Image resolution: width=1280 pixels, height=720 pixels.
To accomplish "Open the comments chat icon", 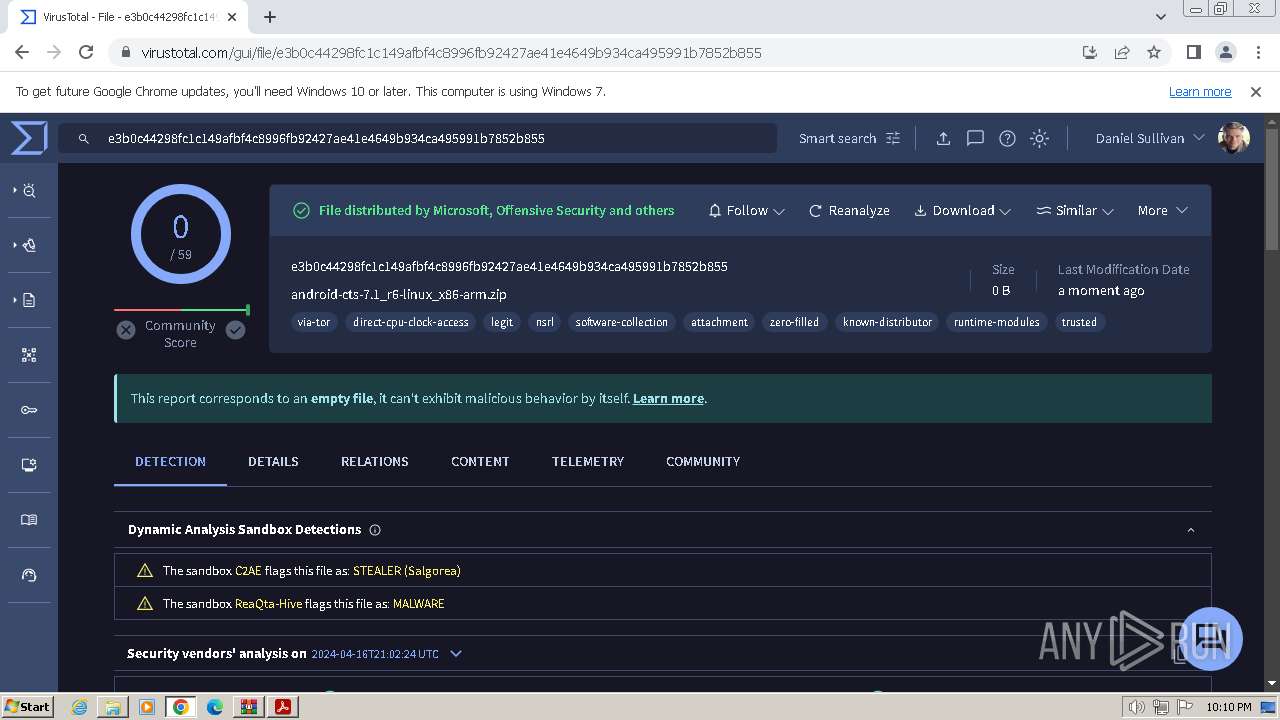I will pos(975,138).
